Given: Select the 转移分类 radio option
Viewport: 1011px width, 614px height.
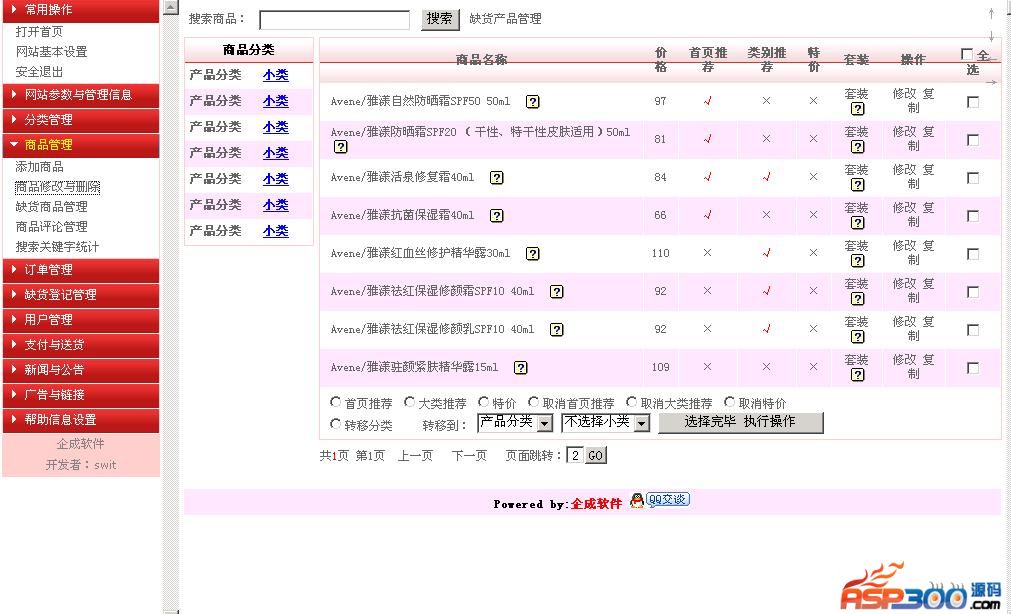Looking at the screenshot, I should (x=335, y=424).
